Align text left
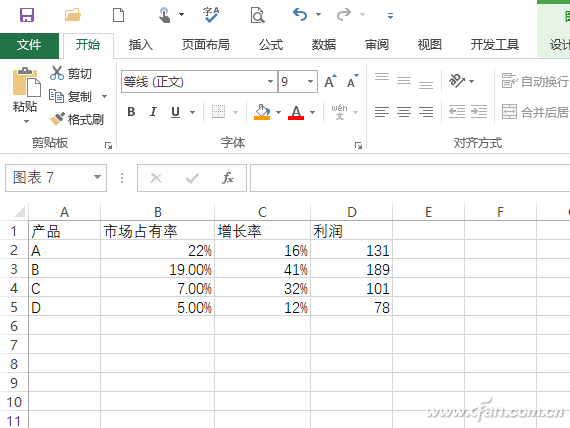The height and width of the screenshot is (428, 570). point(382,112)
